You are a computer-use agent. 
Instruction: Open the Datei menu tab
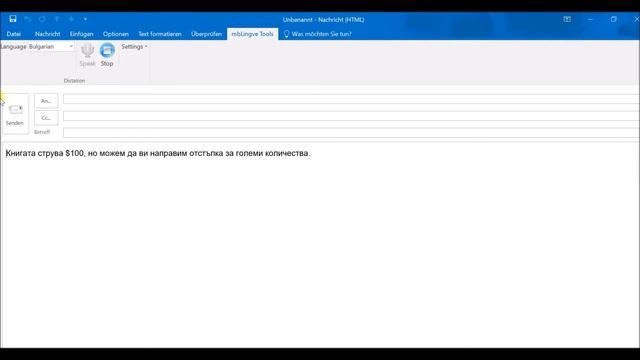[x=13, y=34]
